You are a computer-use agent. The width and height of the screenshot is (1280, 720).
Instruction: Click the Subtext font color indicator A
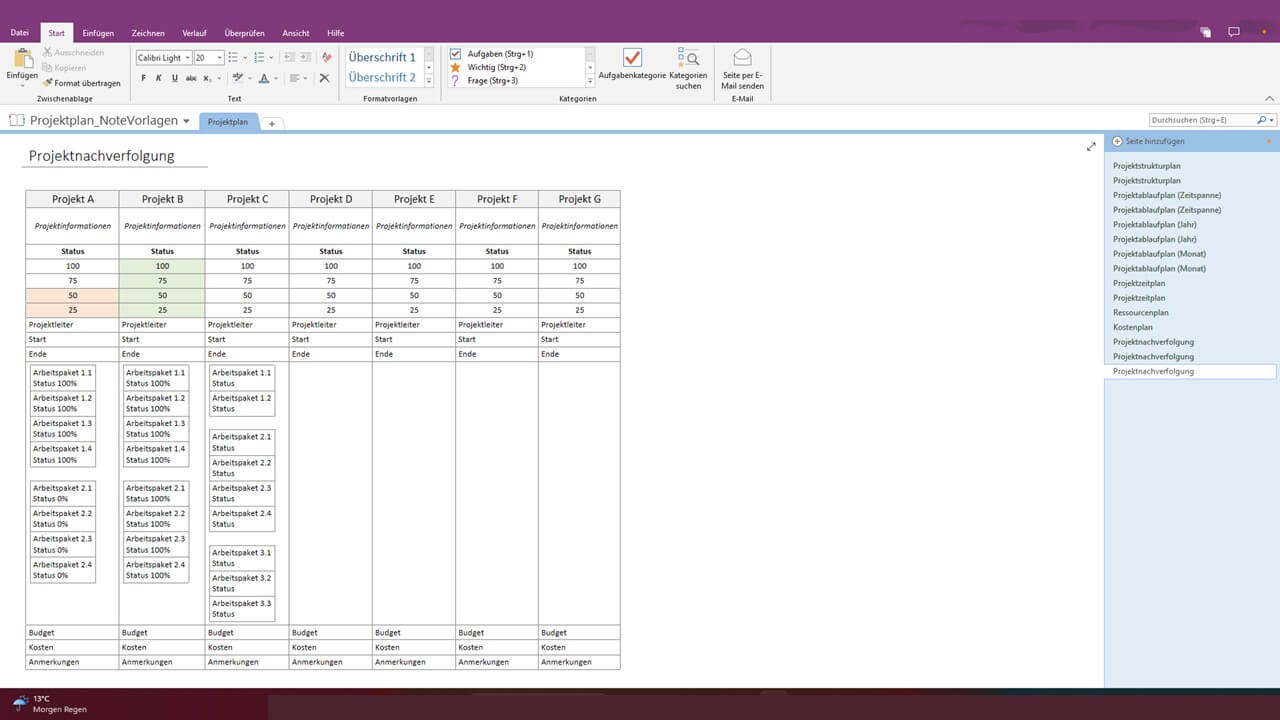[x=264, y=78]
